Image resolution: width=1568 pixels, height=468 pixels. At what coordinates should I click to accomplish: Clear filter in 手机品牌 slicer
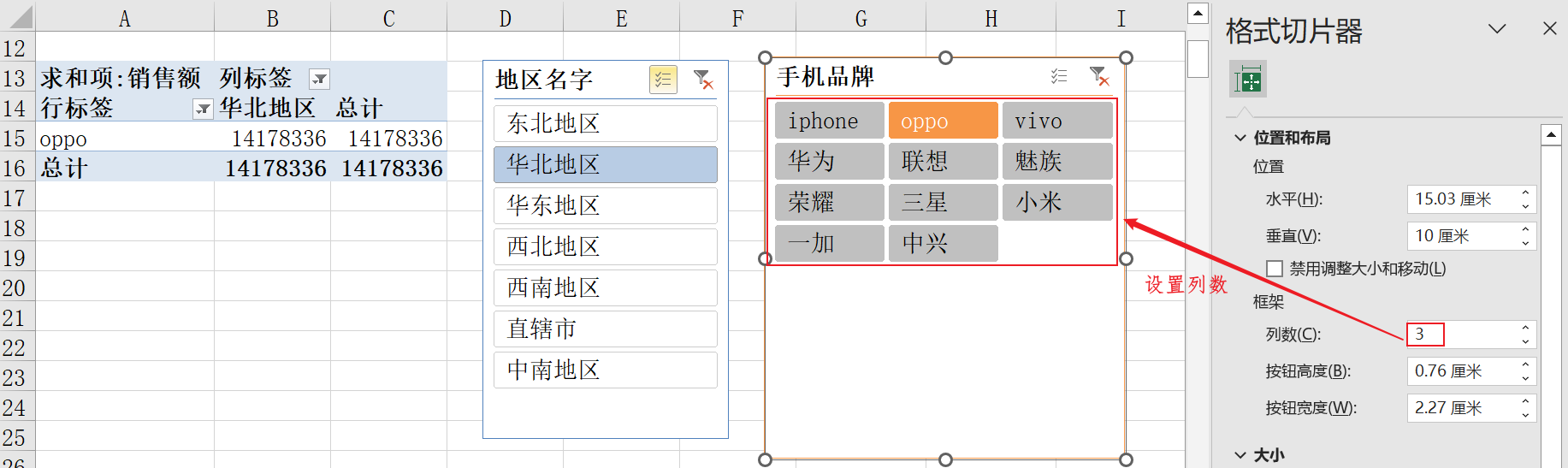coord(1099,76)
